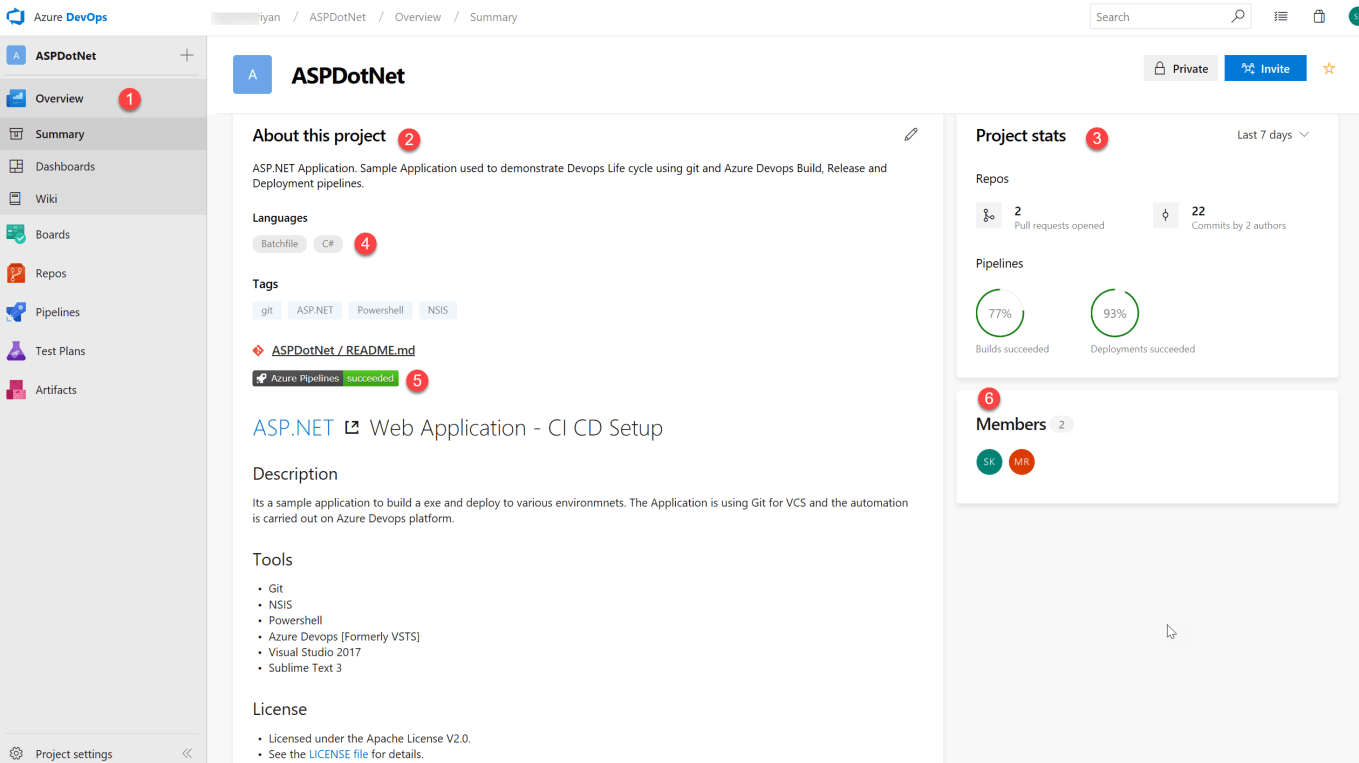Click the Search input field
Screen dimensions: 1359x763
[1160, 17]
